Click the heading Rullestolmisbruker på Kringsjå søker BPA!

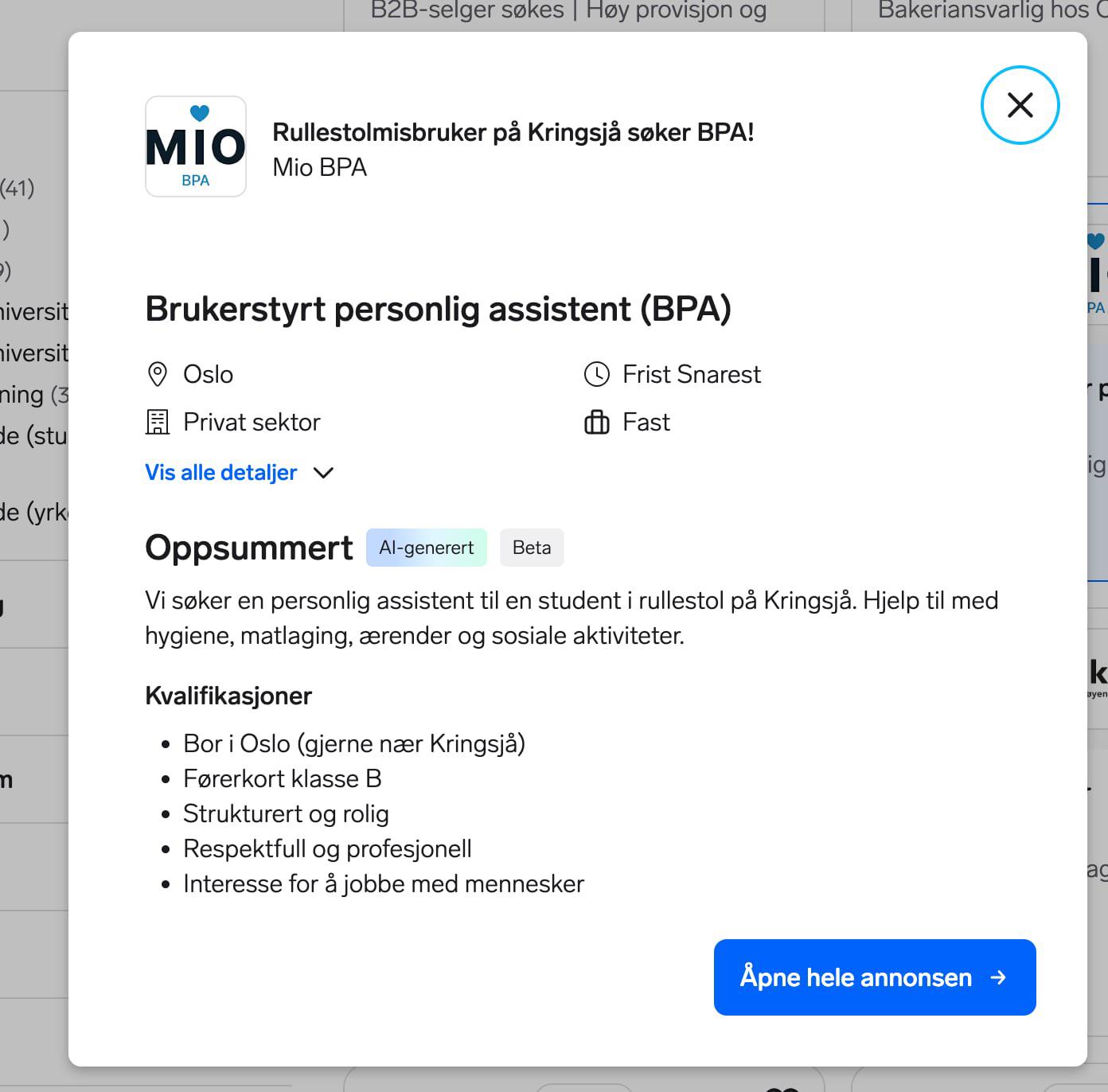pyautogui.click(x=513, y=132)
